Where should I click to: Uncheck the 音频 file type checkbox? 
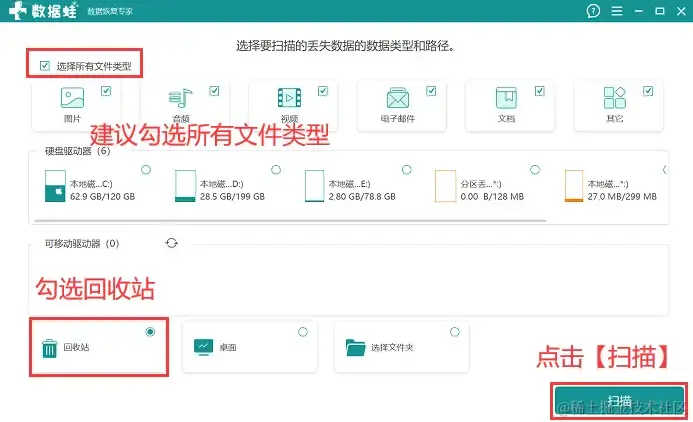[214, 91]
